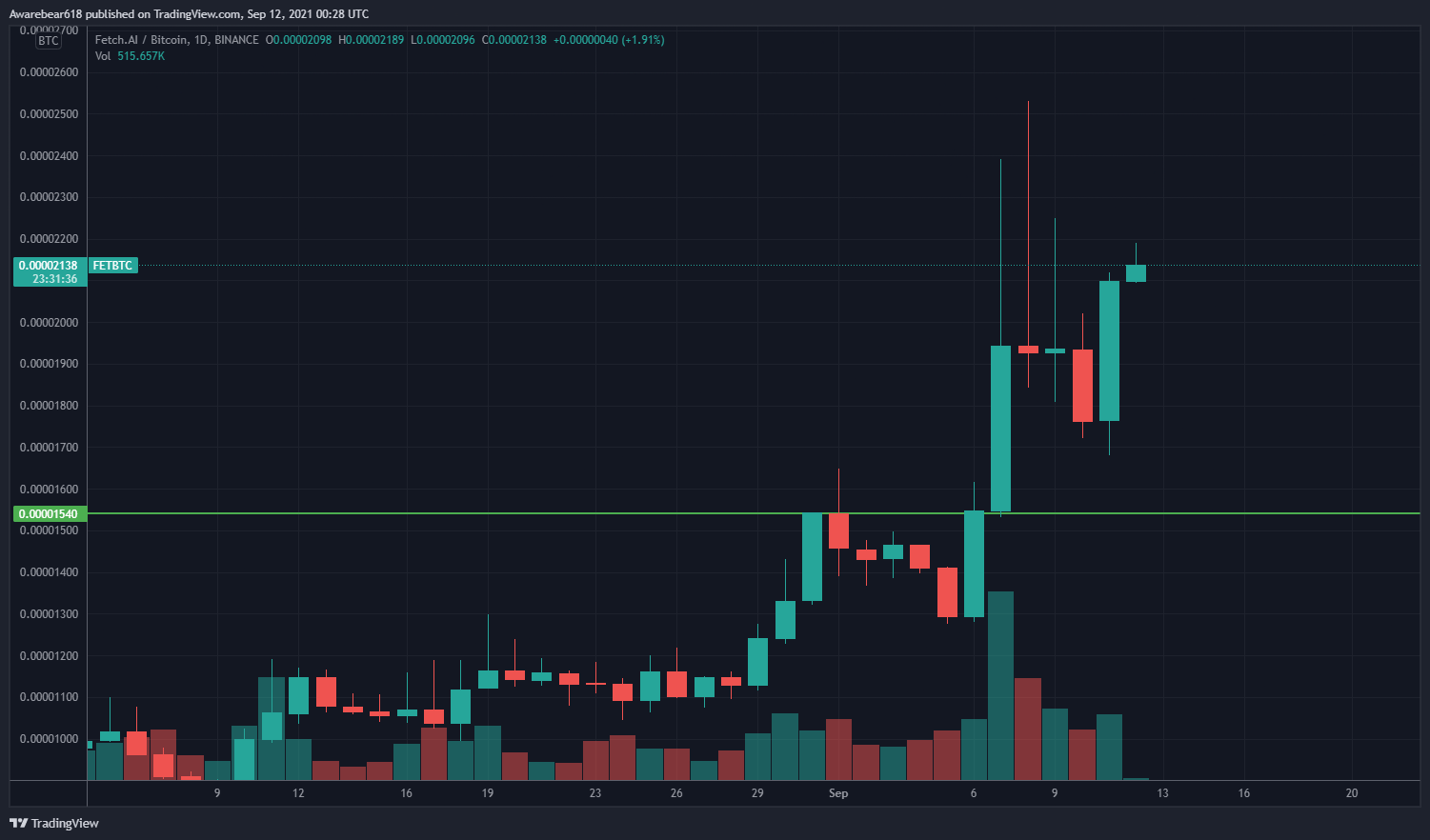Select the FETBTC symbol price tag
This screenshot has width=1430, height=840.
[113, 266]
